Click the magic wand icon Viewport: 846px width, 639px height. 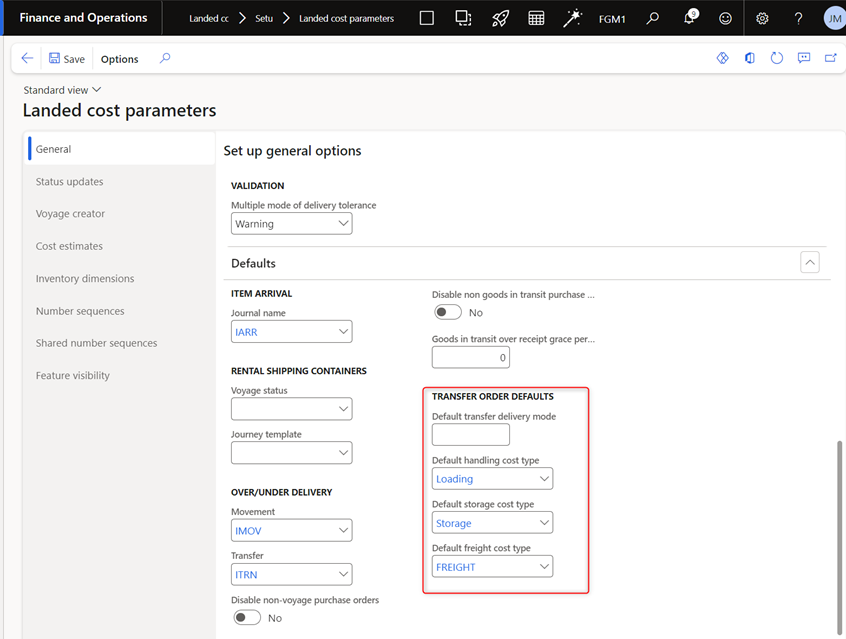[573, 19]
